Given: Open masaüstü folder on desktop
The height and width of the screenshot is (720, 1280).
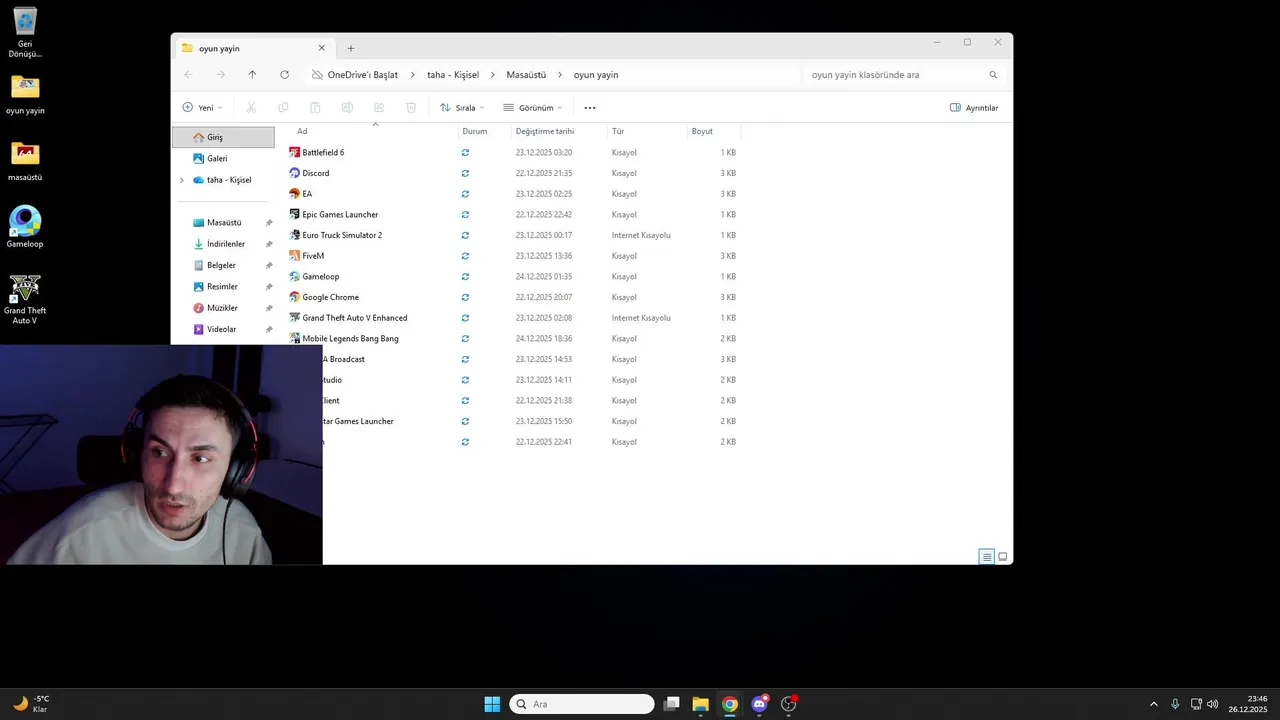Looking at the screenshot, I should (x=25, y=160).
